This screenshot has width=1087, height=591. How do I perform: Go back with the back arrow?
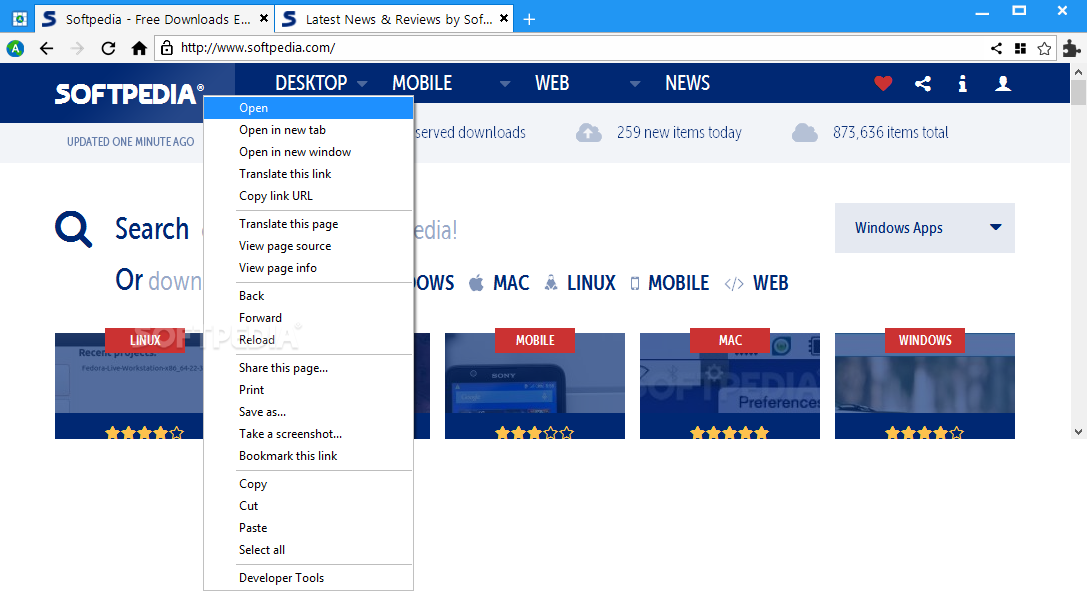click(x=46, y=48)
